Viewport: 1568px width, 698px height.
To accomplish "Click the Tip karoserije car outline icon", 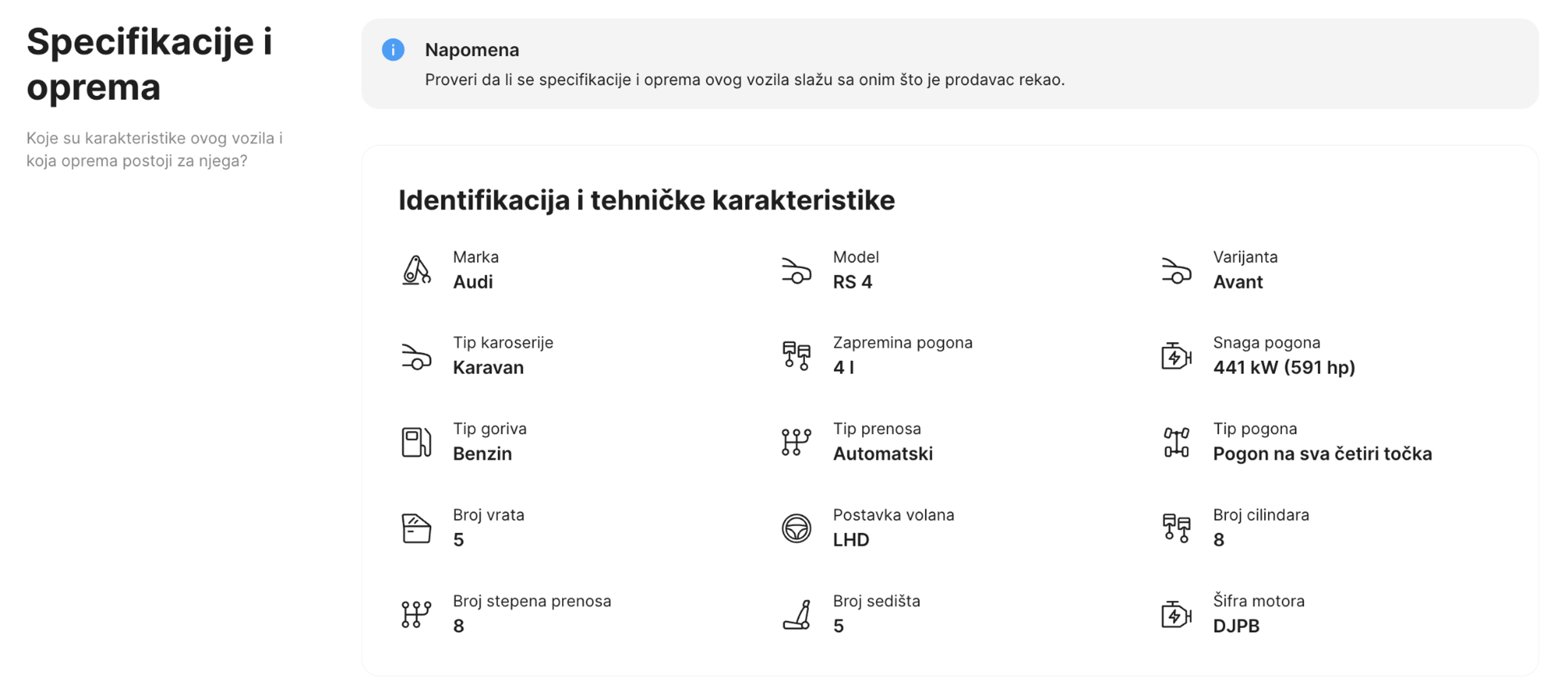I will click(416, 356).
